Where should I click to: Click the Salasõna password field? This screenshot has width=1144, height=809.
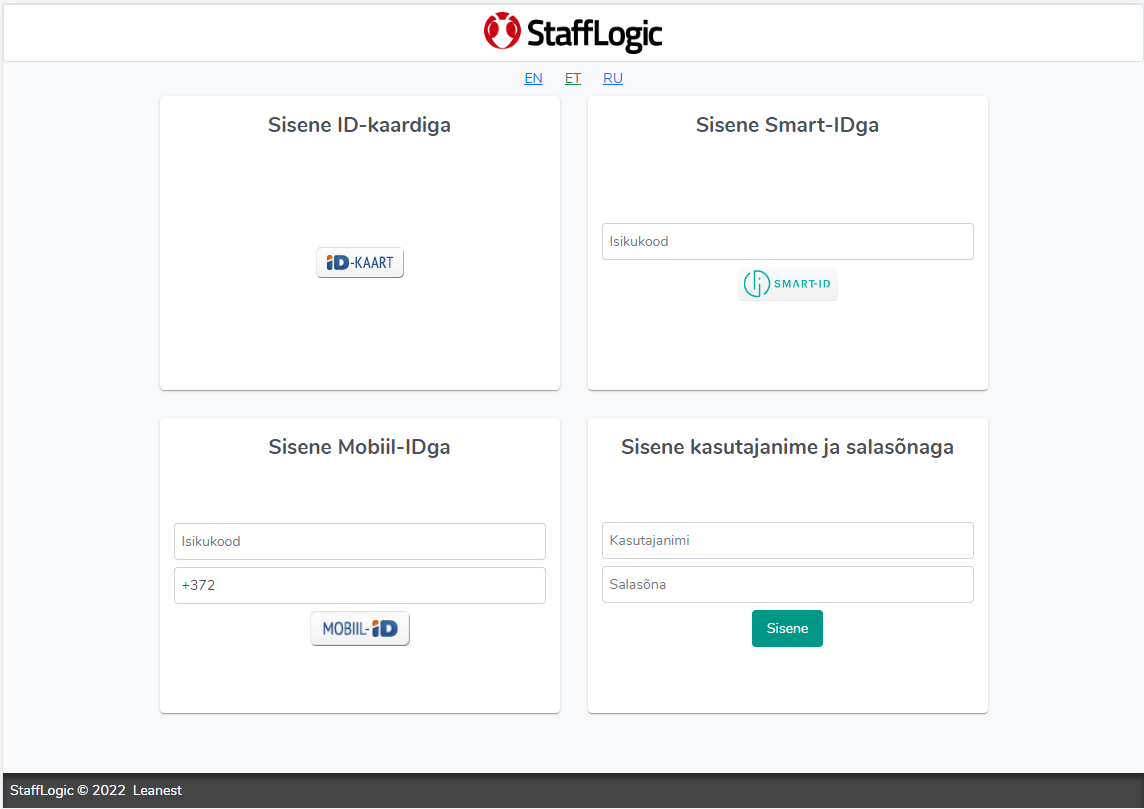(x=787, y=584)
